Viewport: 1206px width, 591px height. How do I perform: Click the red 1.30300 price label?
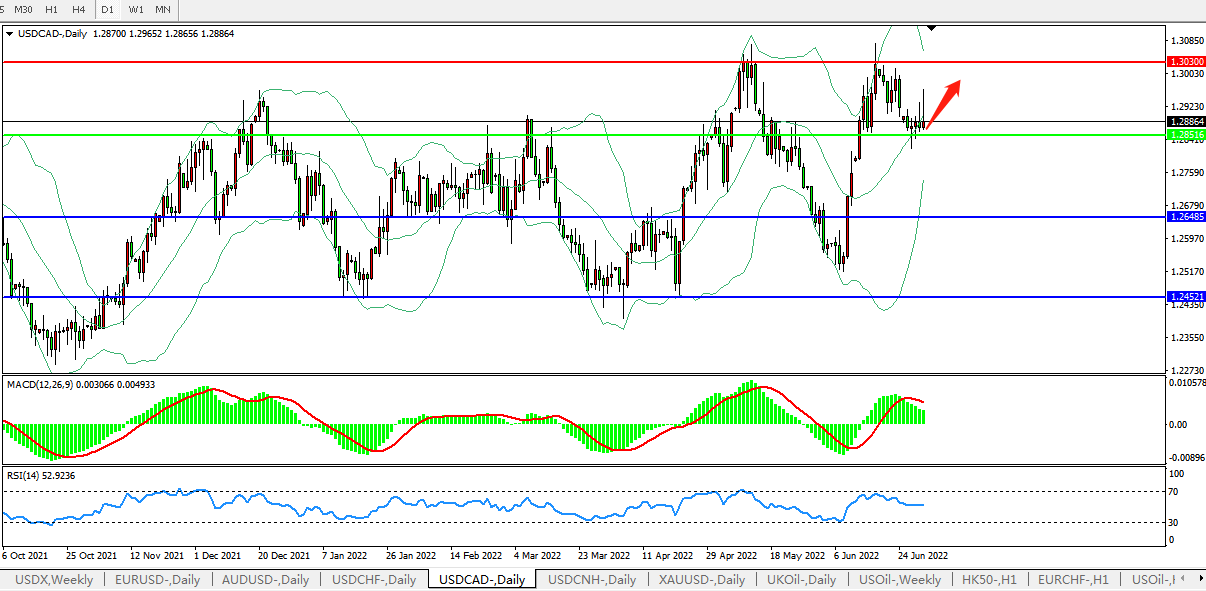click(x=1186, y=62)
